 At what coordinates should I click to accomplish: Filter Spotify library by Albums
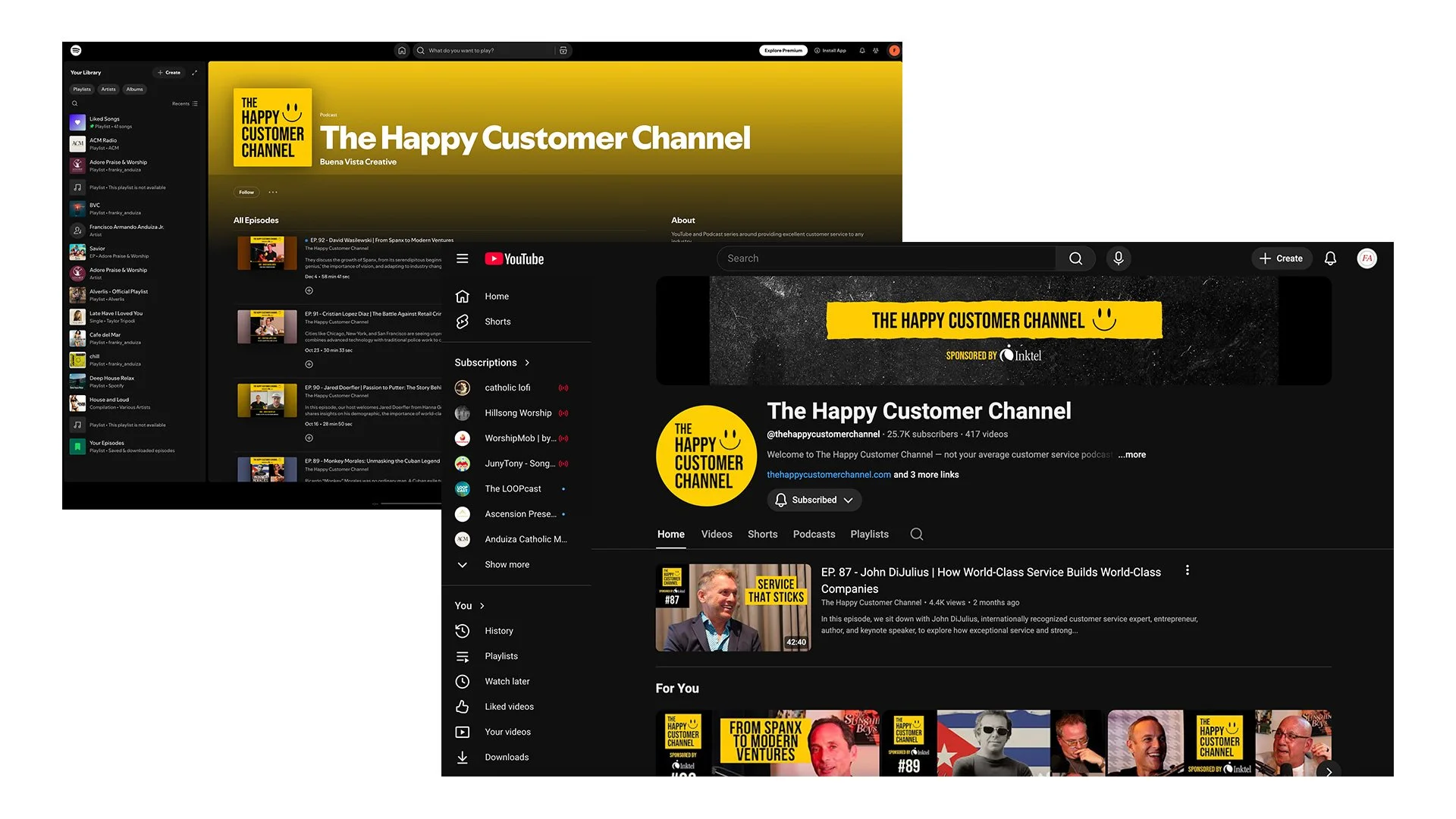point(134,89)
